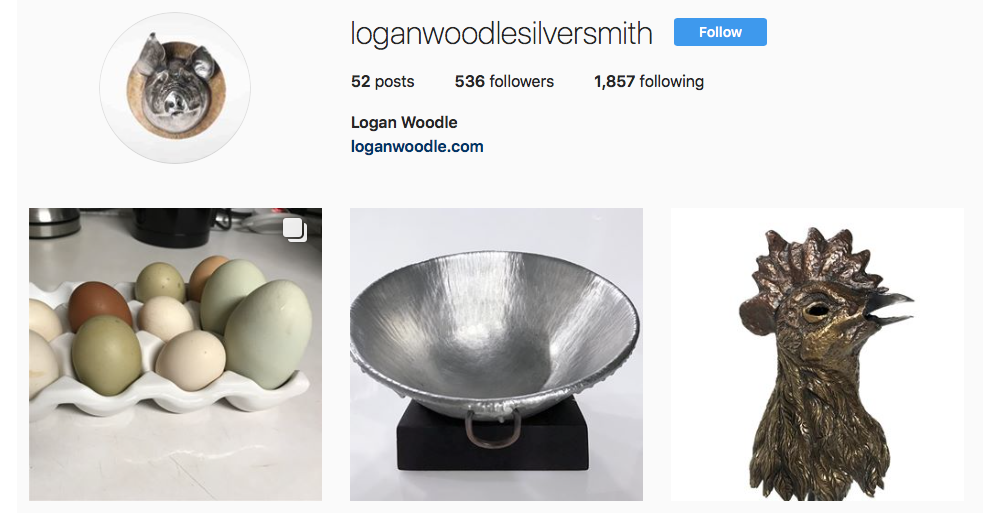1000x513 pixels.
Task: Click the silver pig profile picture
Action: coord(175,88)
